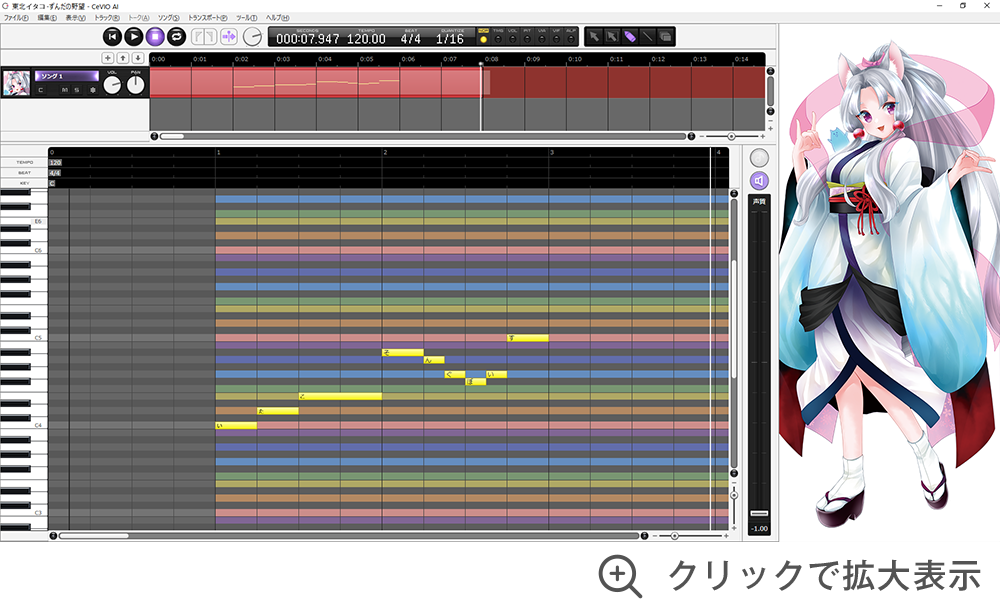The width and height of the screenshot is (1000, 610).
Task: Open the トラック menu
Action: click(x=107, y=18)
